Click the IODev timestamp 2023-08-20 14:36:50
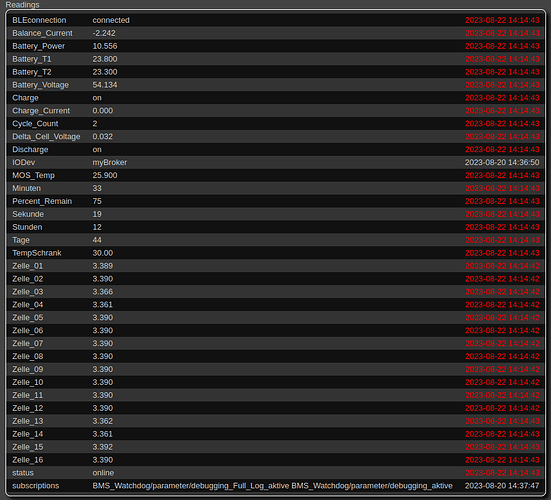This screenshot has width=551, height=500. point(502,162)
